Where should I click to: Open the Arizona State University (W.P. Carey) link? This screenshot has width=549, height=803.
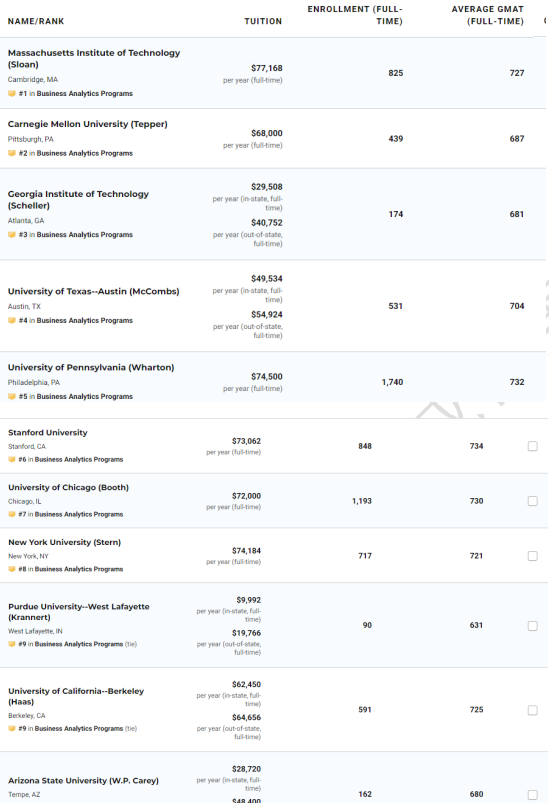tap(83, 780)
